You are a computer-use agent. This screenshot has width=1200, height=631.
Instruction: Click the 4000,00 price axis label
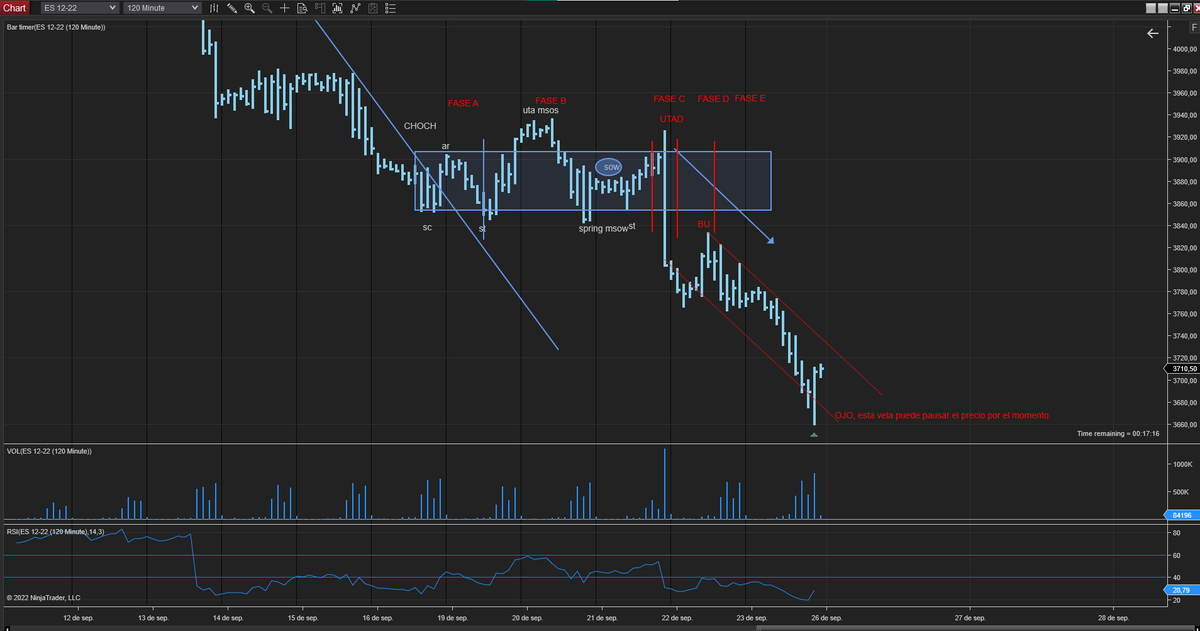[x=1185, y=49]
